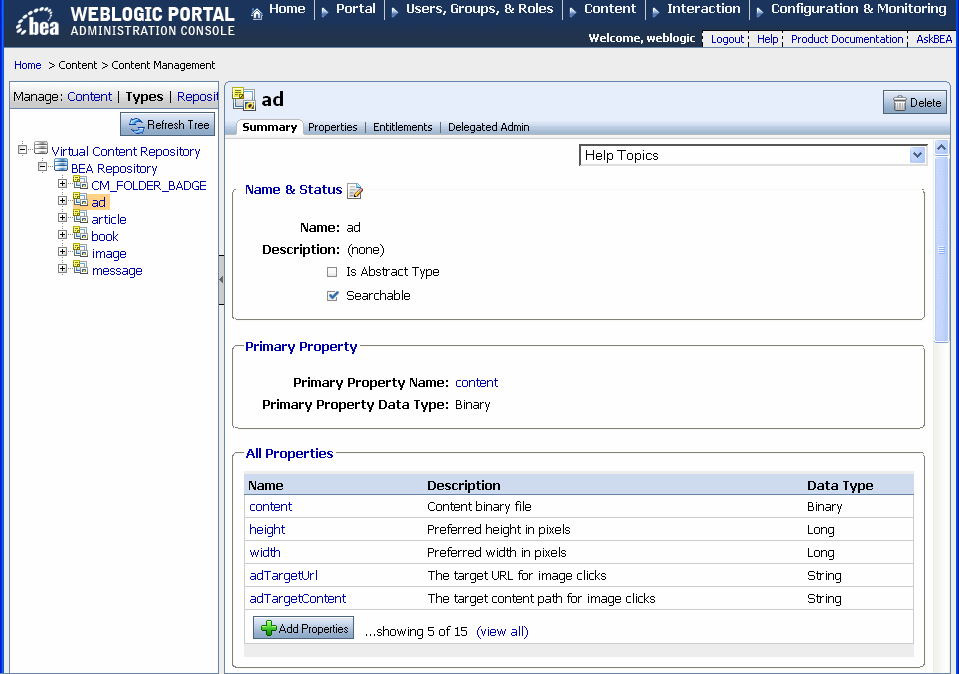Select the message tree item
Image resolution: width=959 pixels, height=674 pixels.
(117, 271)
